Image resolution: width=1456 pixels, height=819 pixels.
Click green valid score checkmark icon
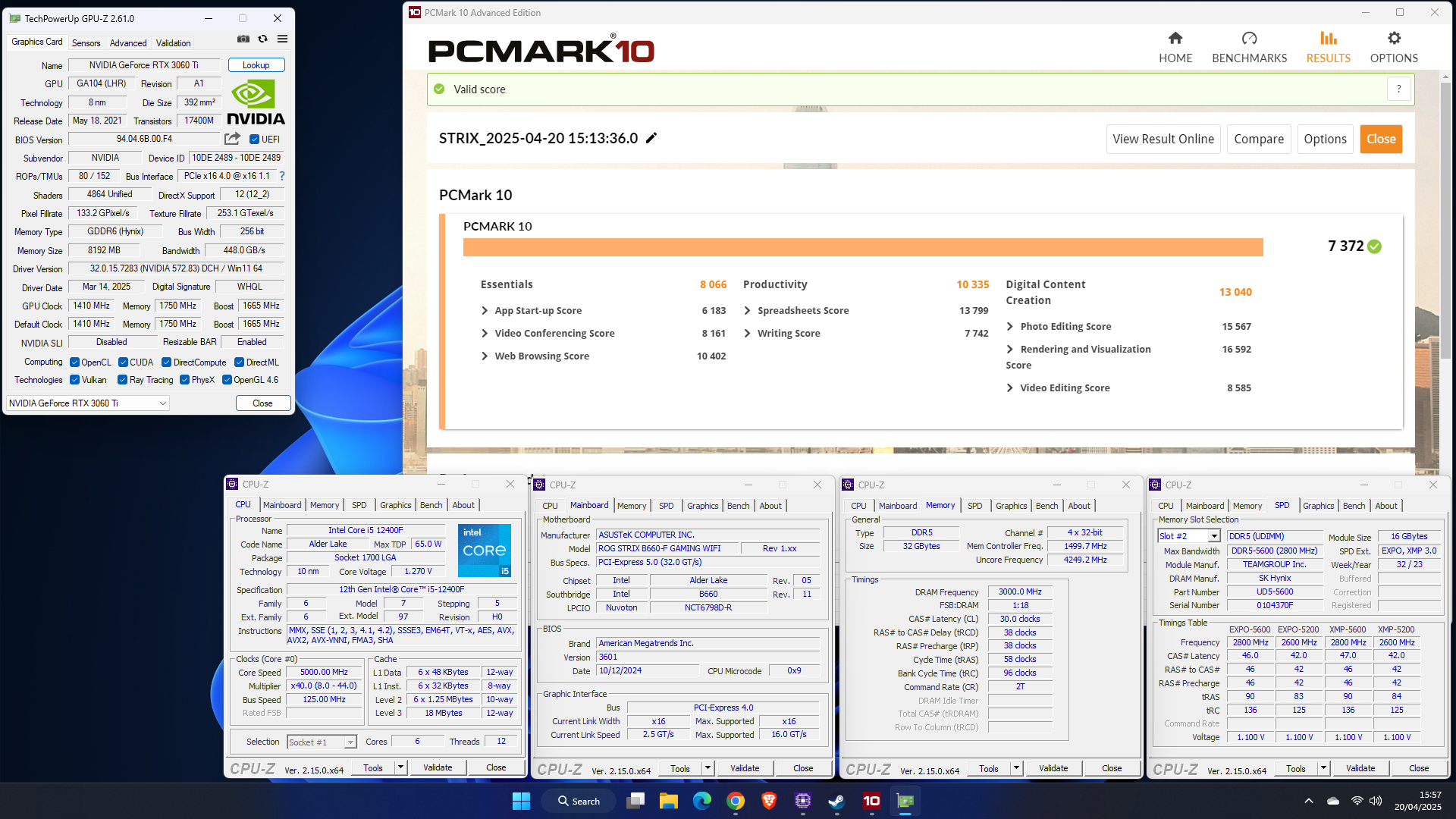tap(439, 89)
